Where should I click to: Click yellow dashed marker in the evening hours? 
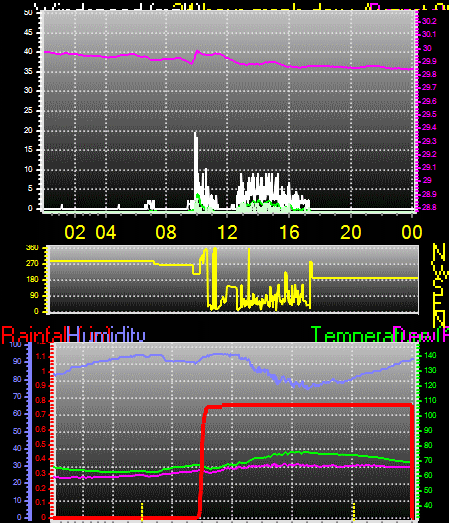point(354,511)
